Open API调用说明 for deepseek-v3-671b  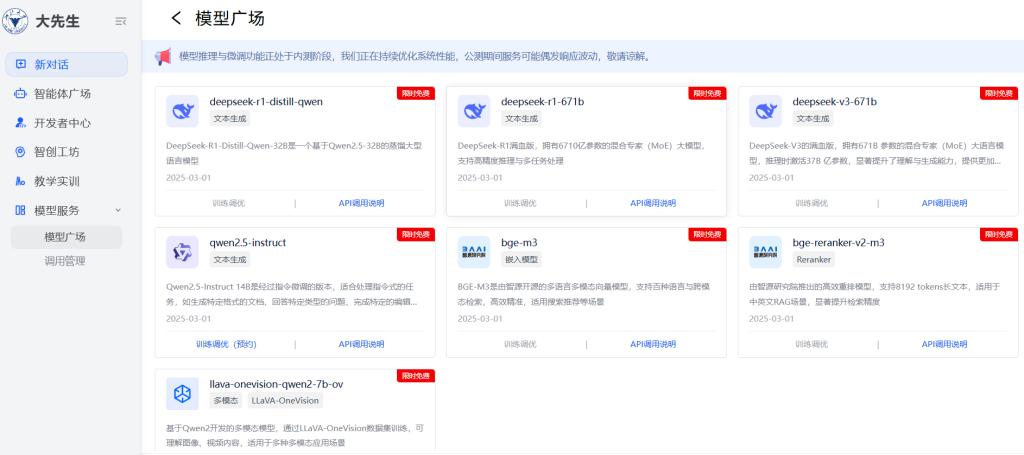(x=944, y=203)
